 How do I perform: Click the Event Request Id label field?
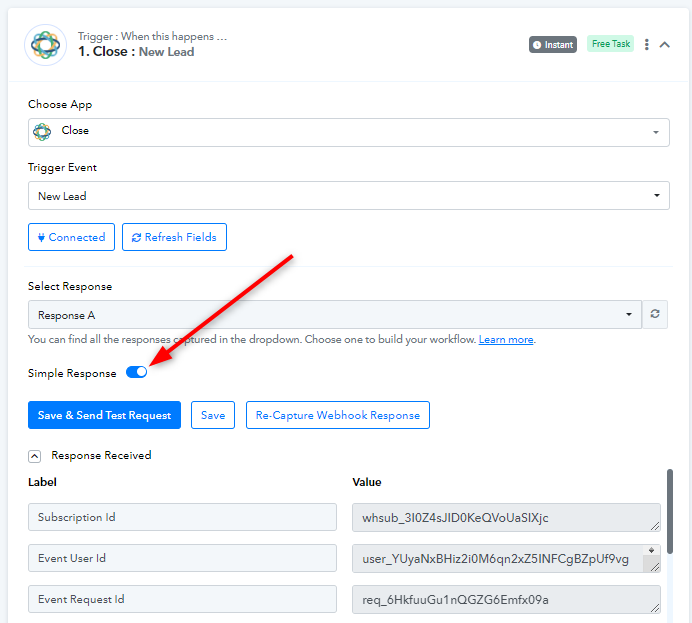tap(182, 599)
